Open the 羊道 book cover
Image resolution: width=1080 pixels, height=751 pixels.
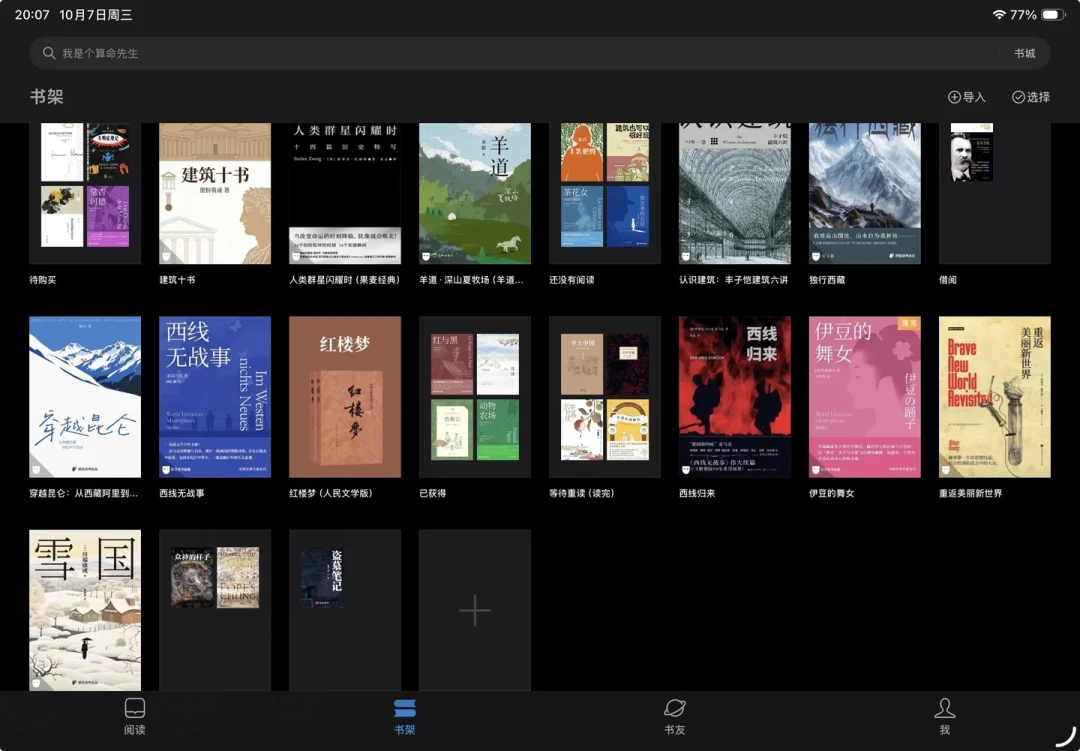tap(475, 194)
